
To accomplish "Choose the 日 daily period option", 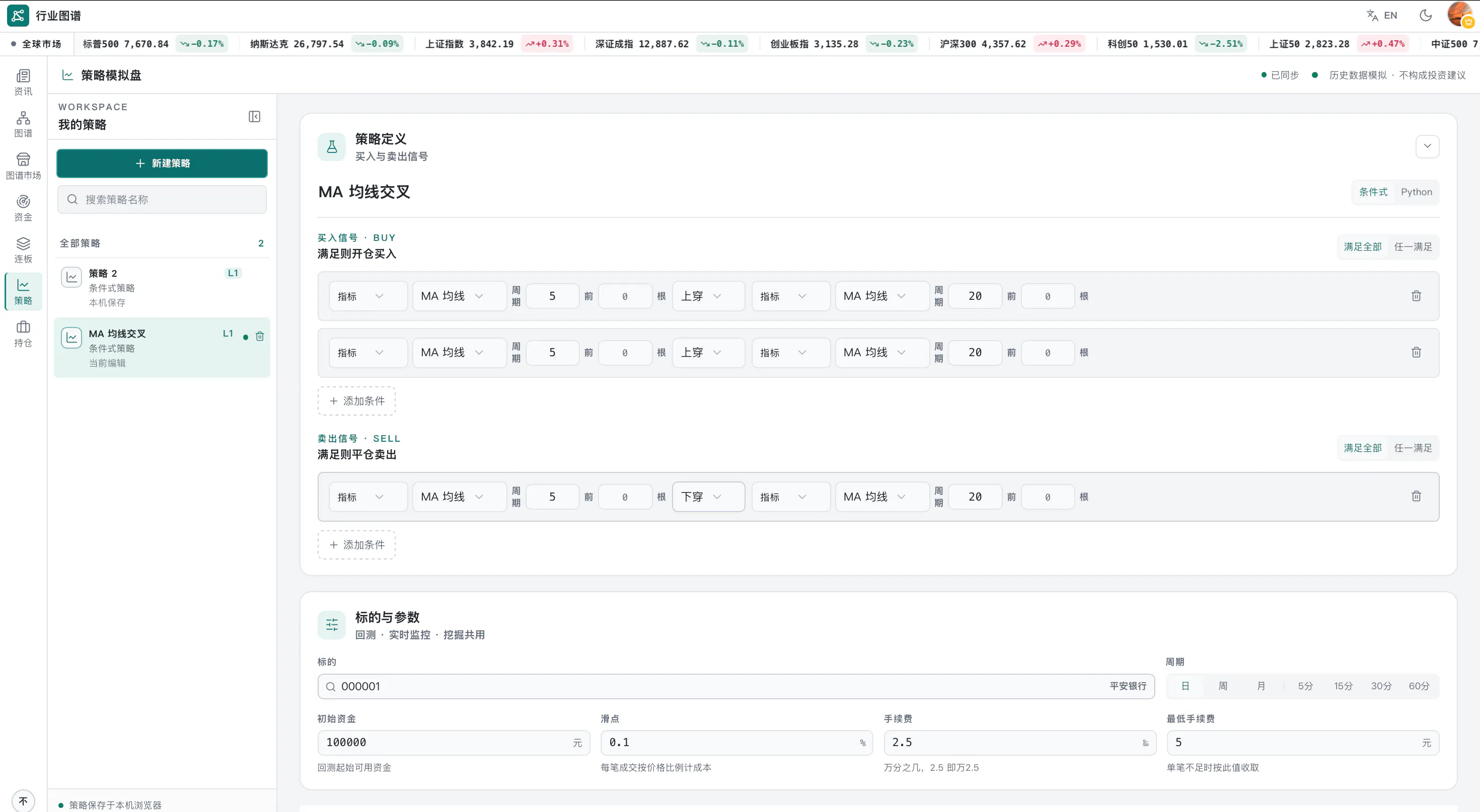I will click(1186, 686).
